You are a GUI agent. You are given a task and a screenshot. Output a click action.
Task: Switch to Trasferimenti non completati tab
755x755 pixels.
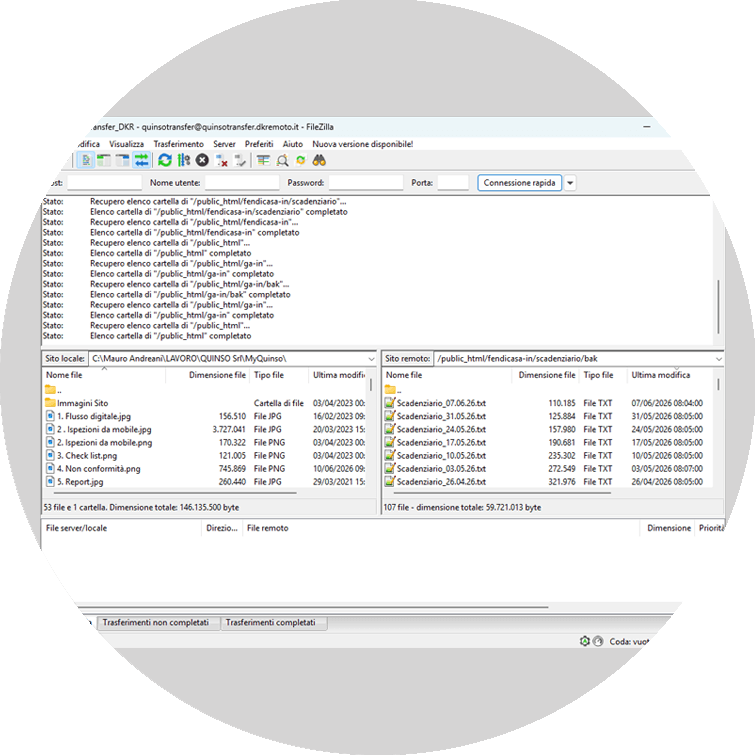click(156, 623)
